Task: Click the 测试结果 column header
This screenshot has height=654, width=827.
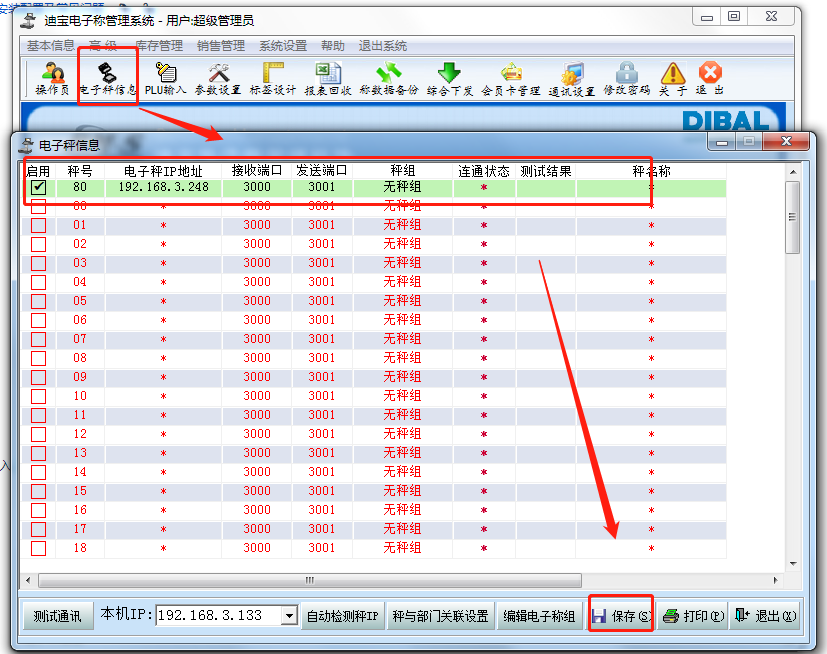Action: [x=545, y=171]
